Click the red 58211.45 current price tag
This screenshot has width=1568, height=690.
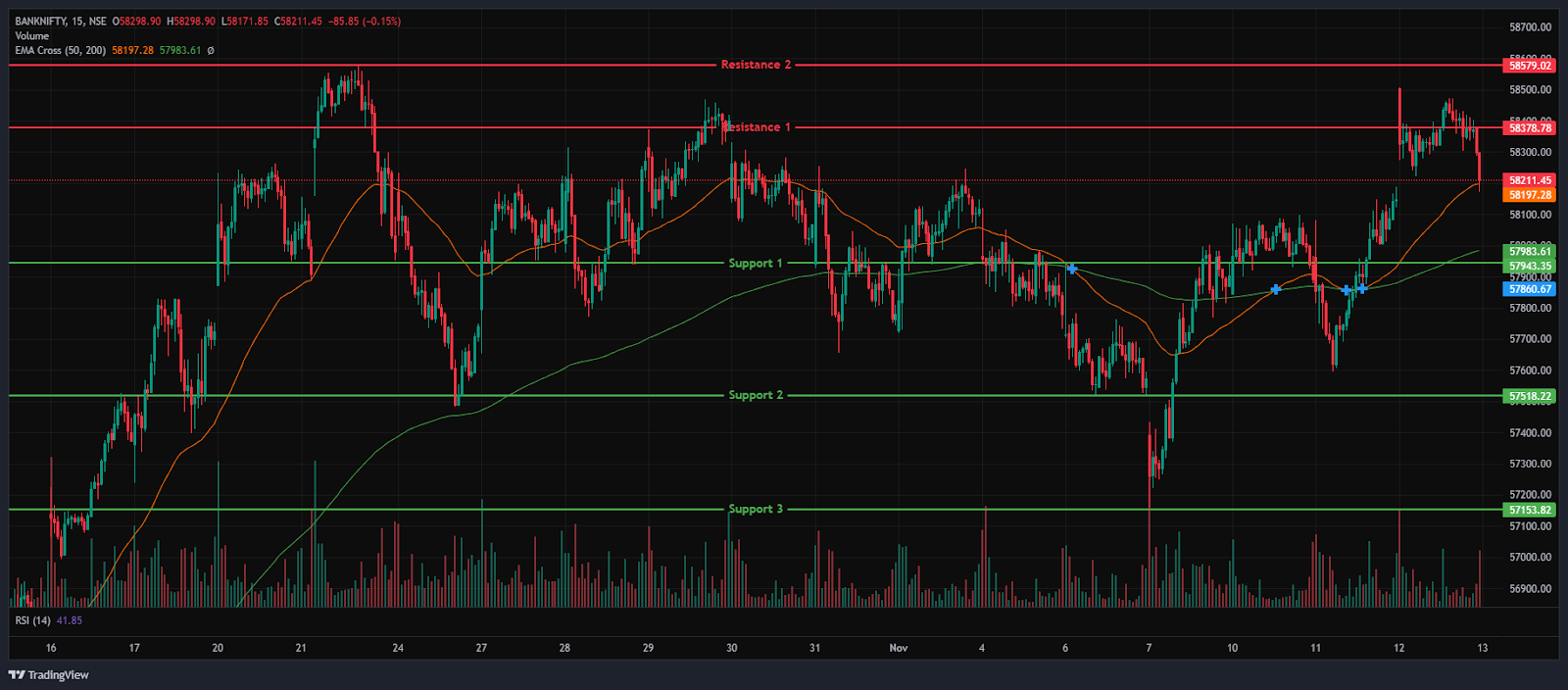1530,180
